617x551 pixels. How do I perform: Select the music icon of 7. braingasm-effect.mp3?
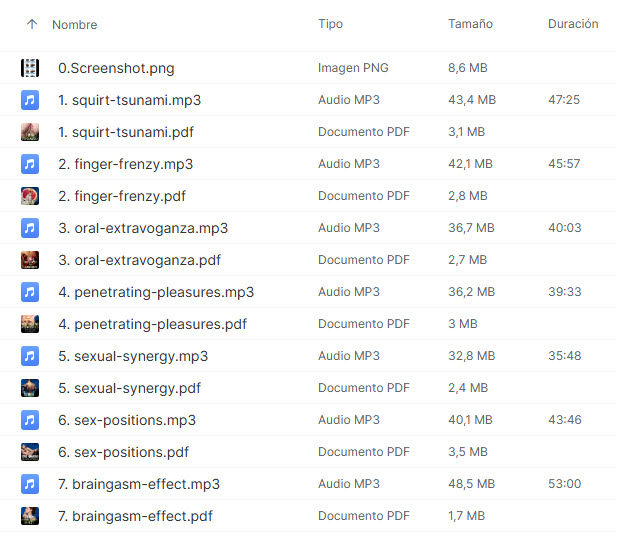(30, 484)
